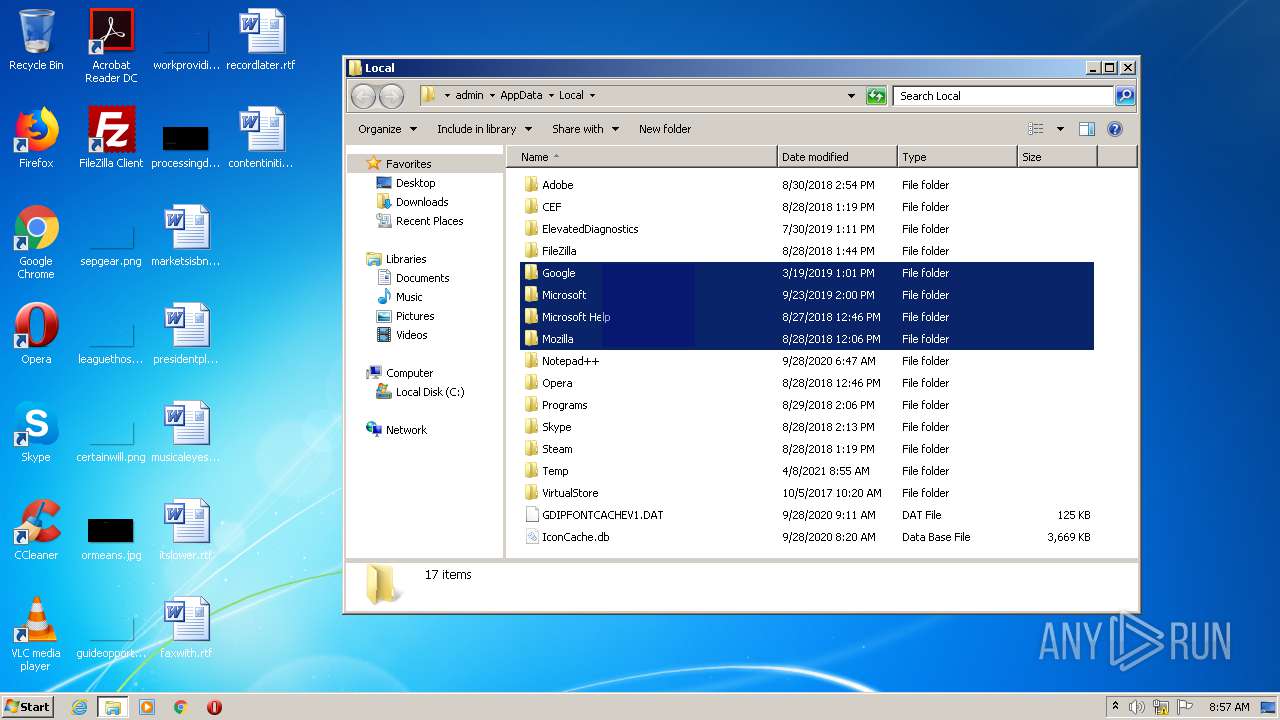Select the VirtualStore folder
Viewport: 1280px width, 720px height.
pyautogui.click(x=807, y=493)
